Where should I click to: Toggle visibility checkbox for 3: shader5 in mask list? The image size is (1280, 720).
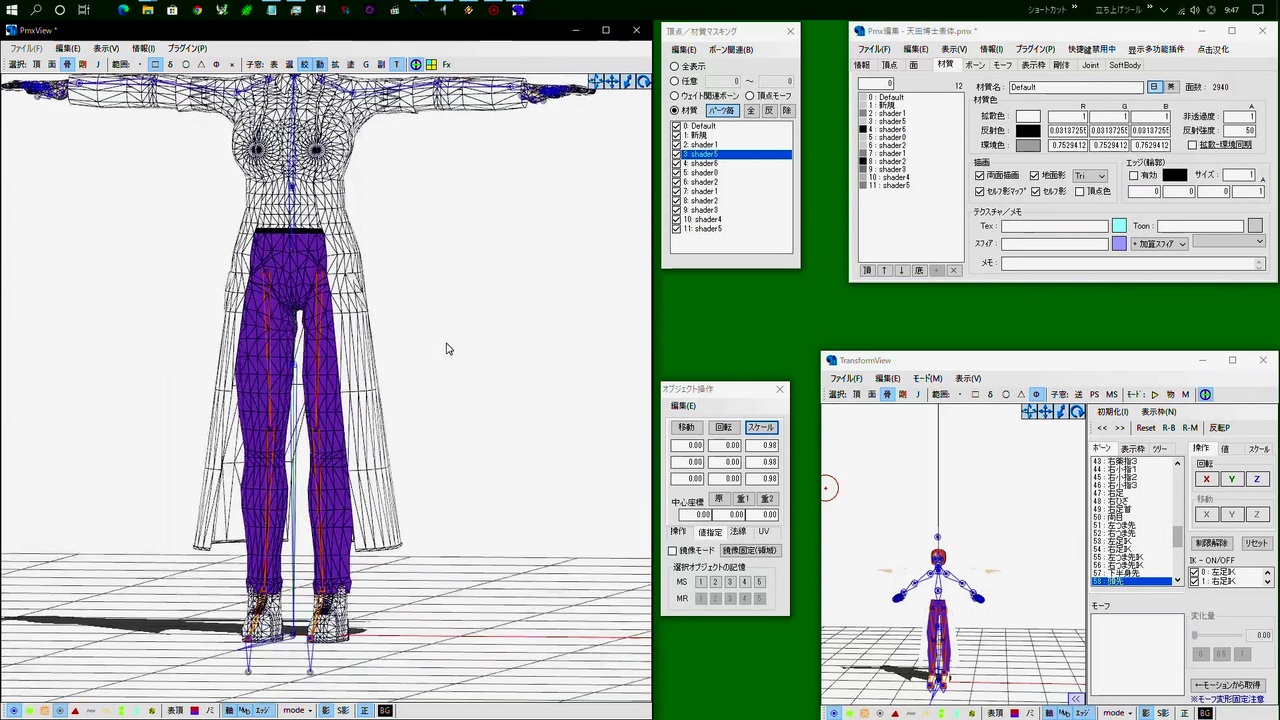tap(677, 154)
